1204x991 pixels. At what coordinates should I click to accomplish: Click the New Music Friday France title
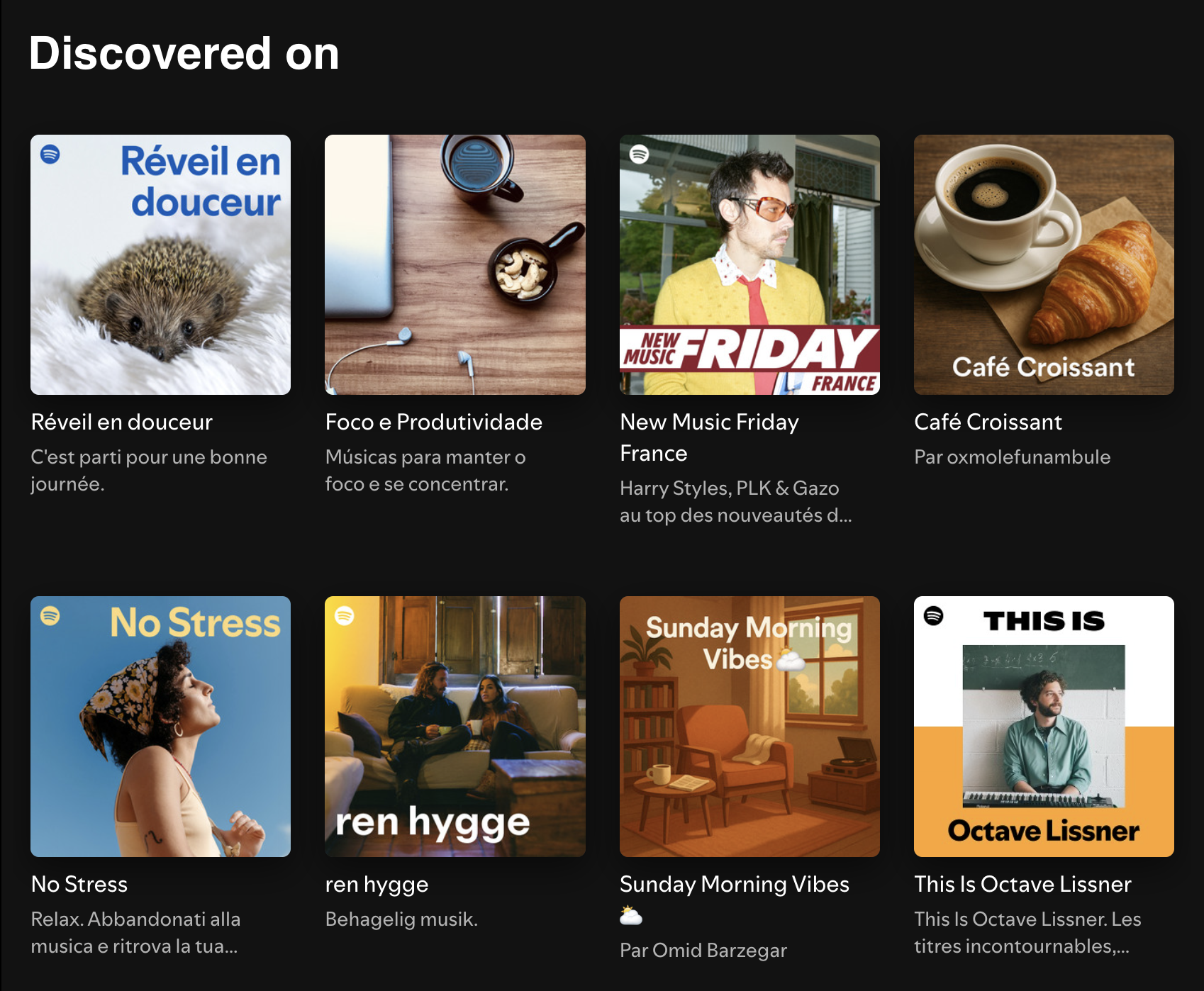[709, 437]
